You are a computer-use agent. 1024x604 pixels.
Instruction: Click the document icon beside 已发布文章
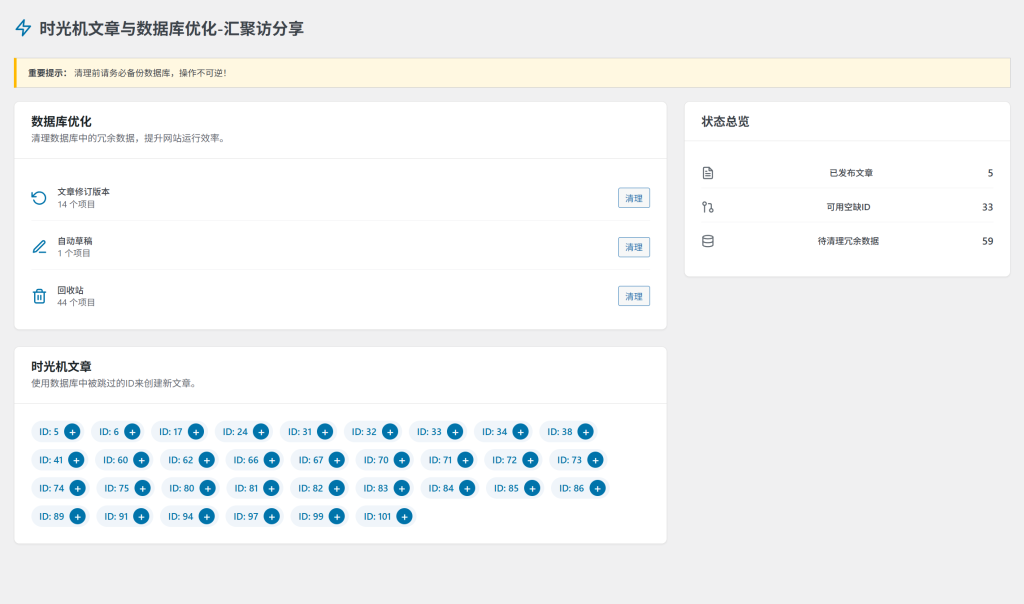point(708,173)
